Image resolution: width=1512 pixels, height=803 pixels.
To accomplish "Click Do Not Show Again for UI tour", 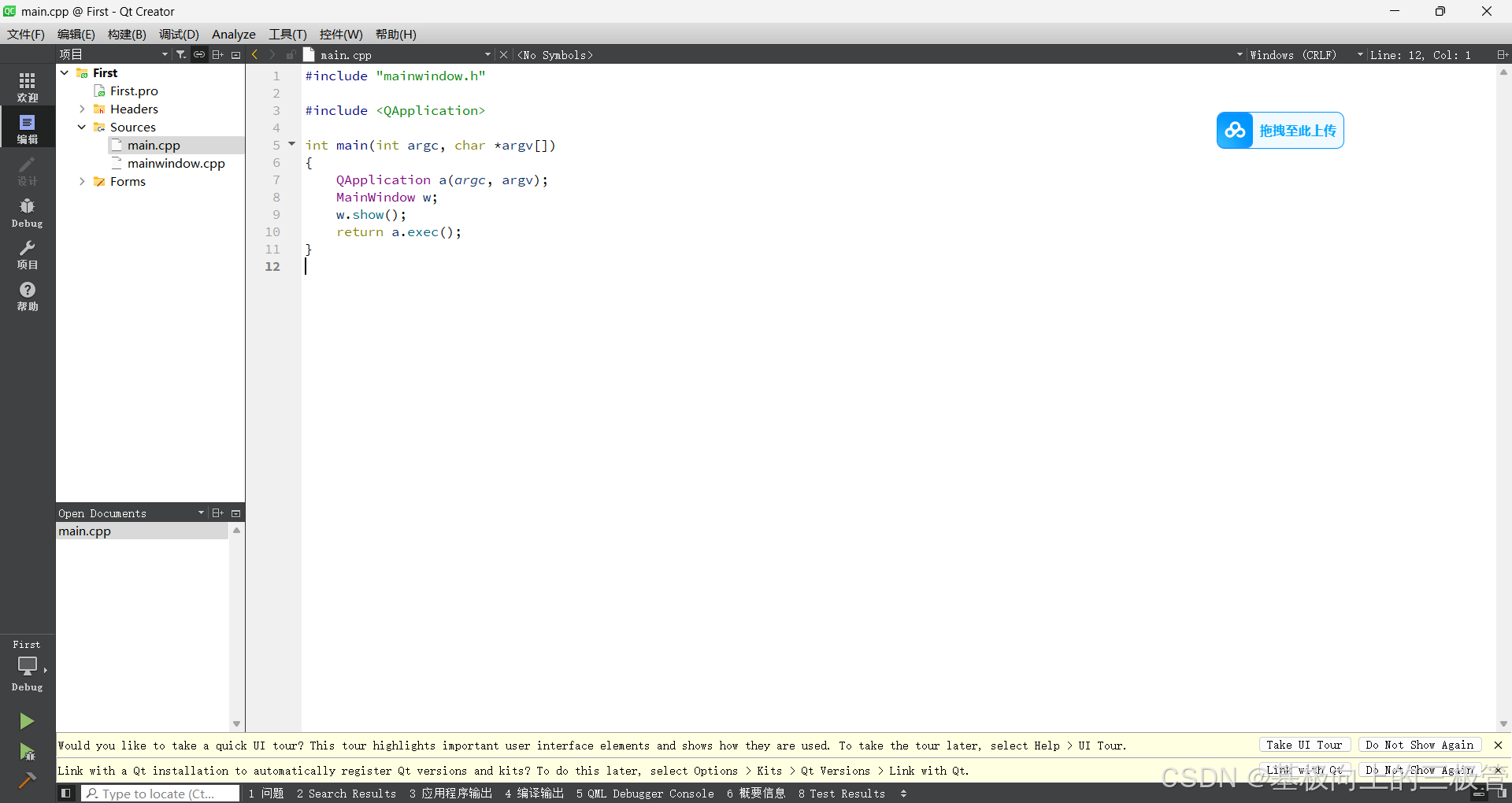I will tap(1420, 745).
